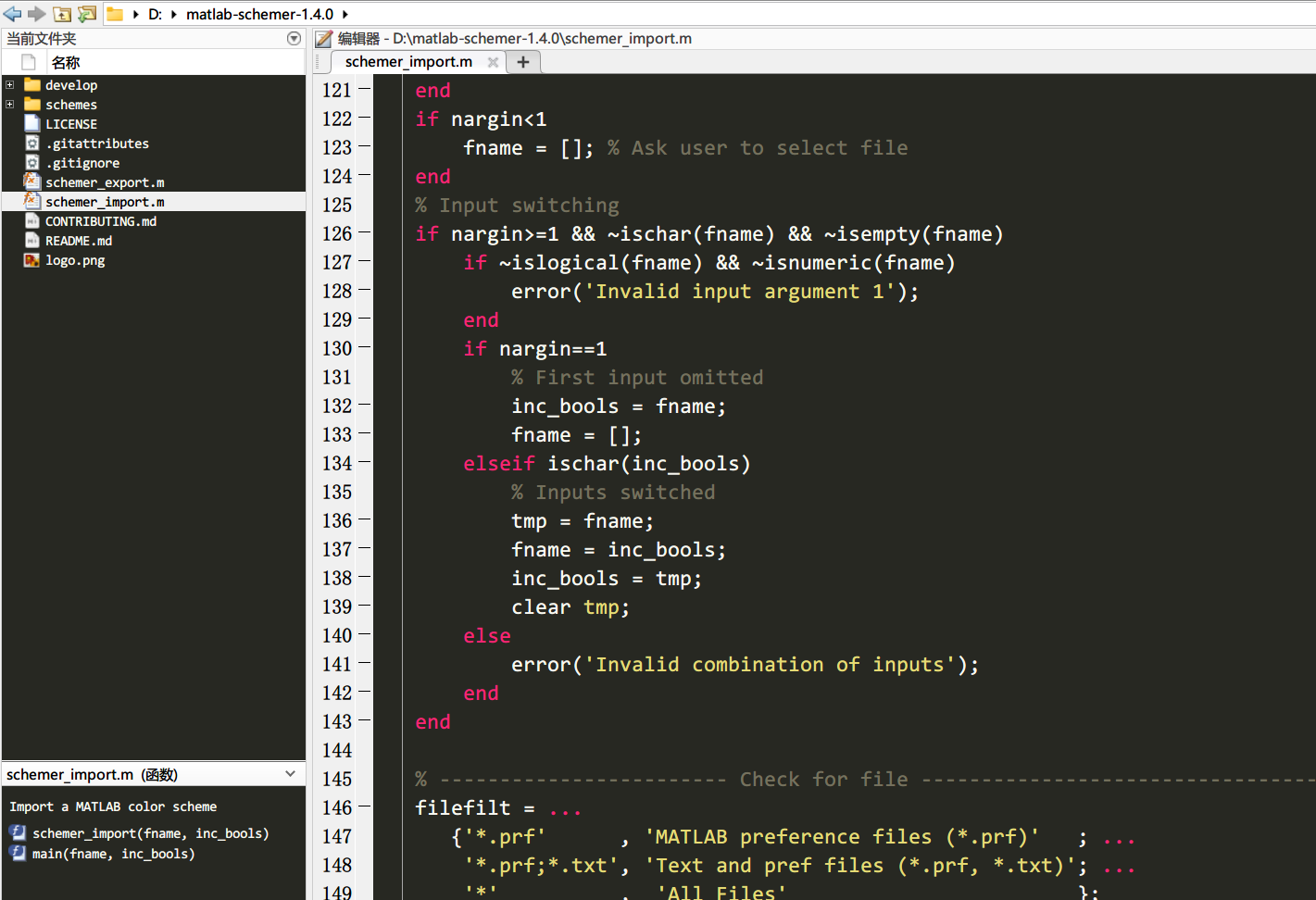
Task: Collapse the schemer_import.m details panel
Action: [x=291, y=774]
